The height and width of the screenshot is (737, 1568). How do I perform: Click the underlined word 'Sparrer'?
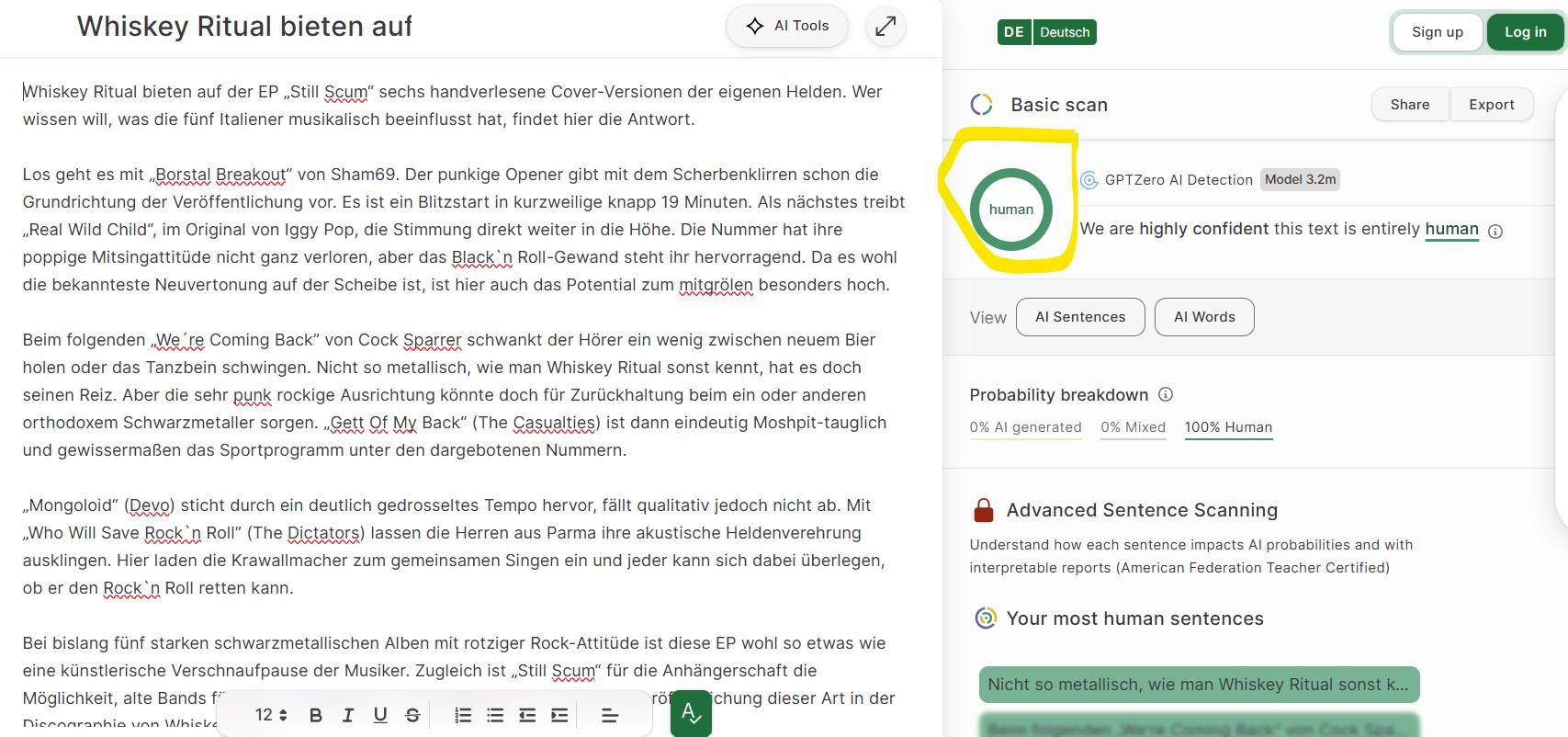pyautogui.click(x=433, y=340)
